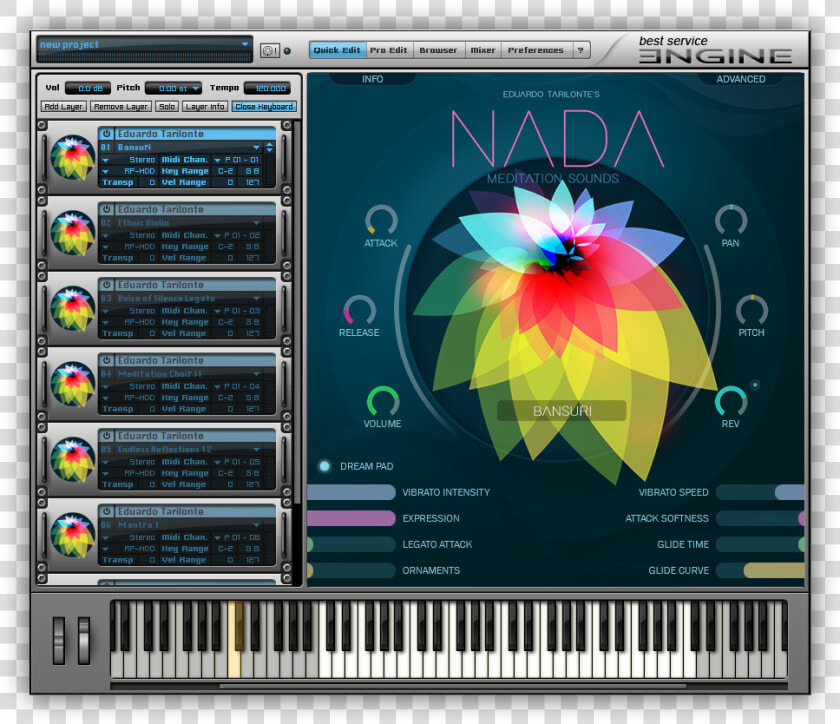Toggle power button on Ethnic Violin layer
The image size is (840, 724).
107,209
